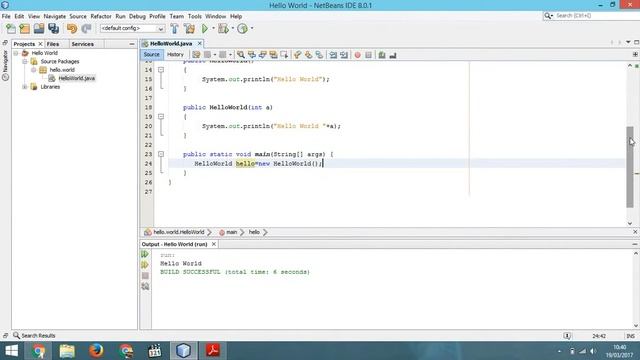This screenshot has width=640, height=360.
Task: Click the New Project toolbar icon
Action: coord(25,29)
